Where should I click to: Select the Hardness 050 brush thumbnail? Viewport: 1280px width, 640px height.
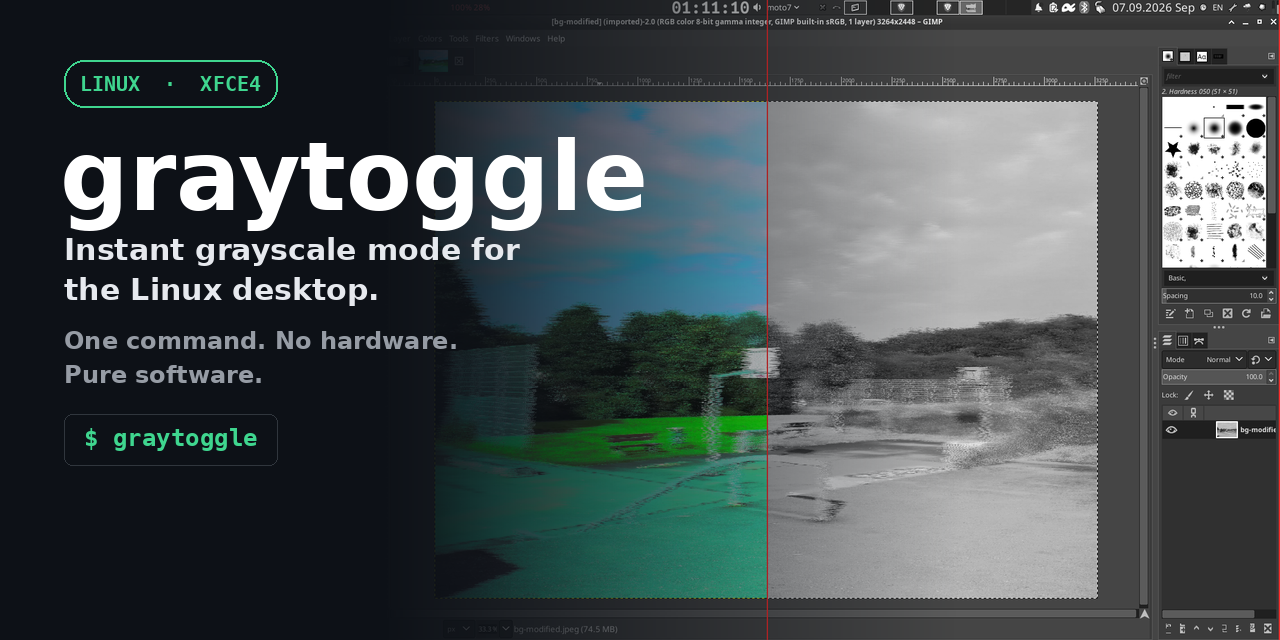click(x=1214, y=128)
